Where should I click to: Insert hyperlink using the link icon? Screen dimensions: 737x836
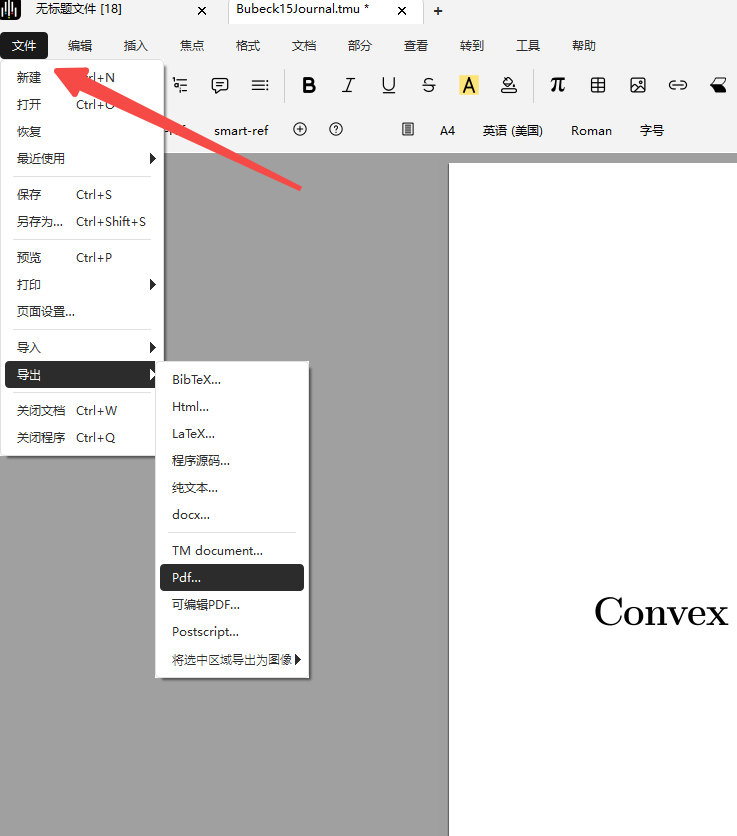(x=678, y=86)
